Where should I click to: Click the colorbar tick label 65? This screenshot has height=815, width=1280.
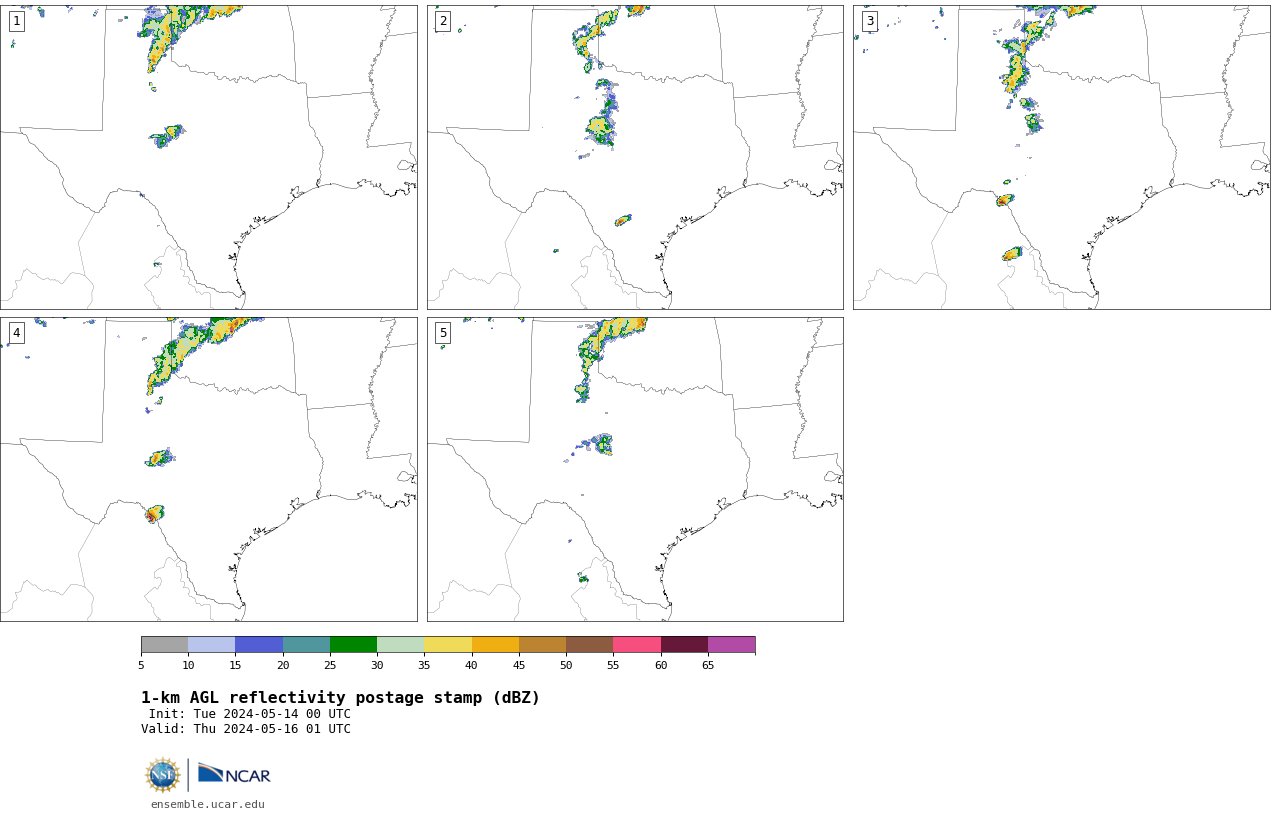[x=708, y=665]
